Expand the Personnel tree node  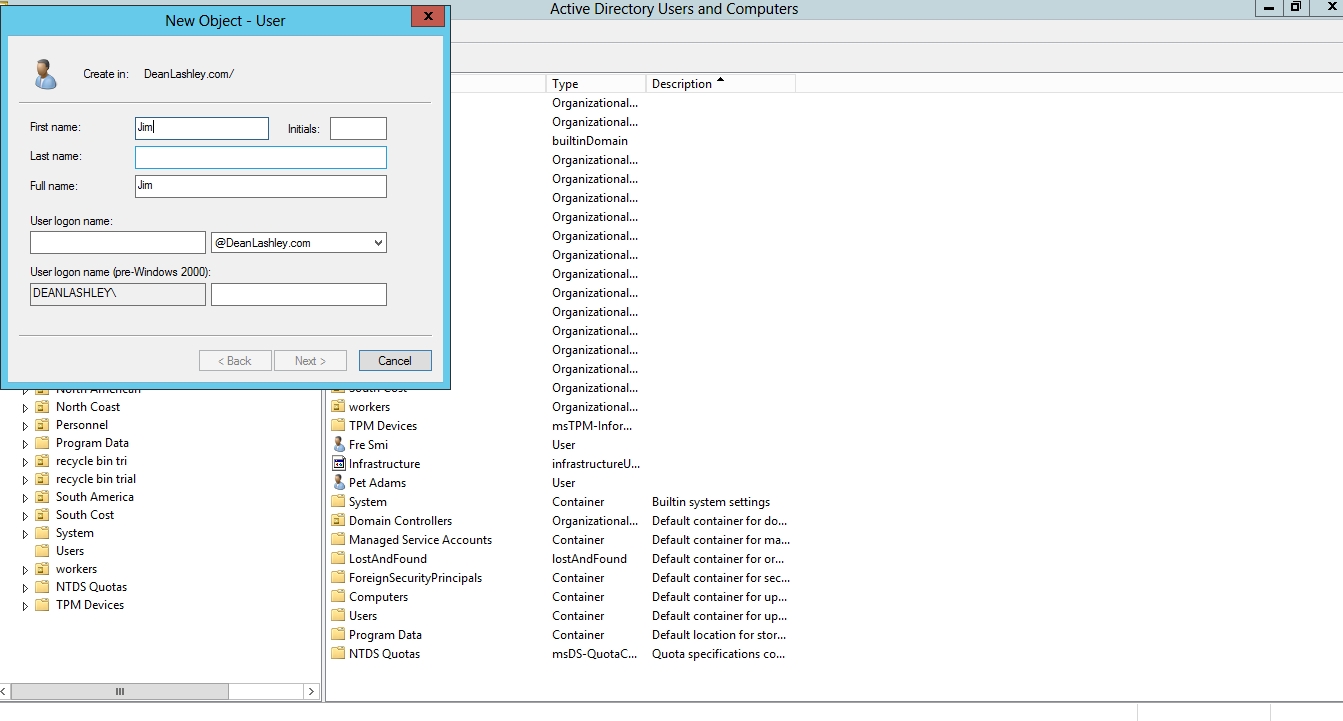click(x=26, y=425)
